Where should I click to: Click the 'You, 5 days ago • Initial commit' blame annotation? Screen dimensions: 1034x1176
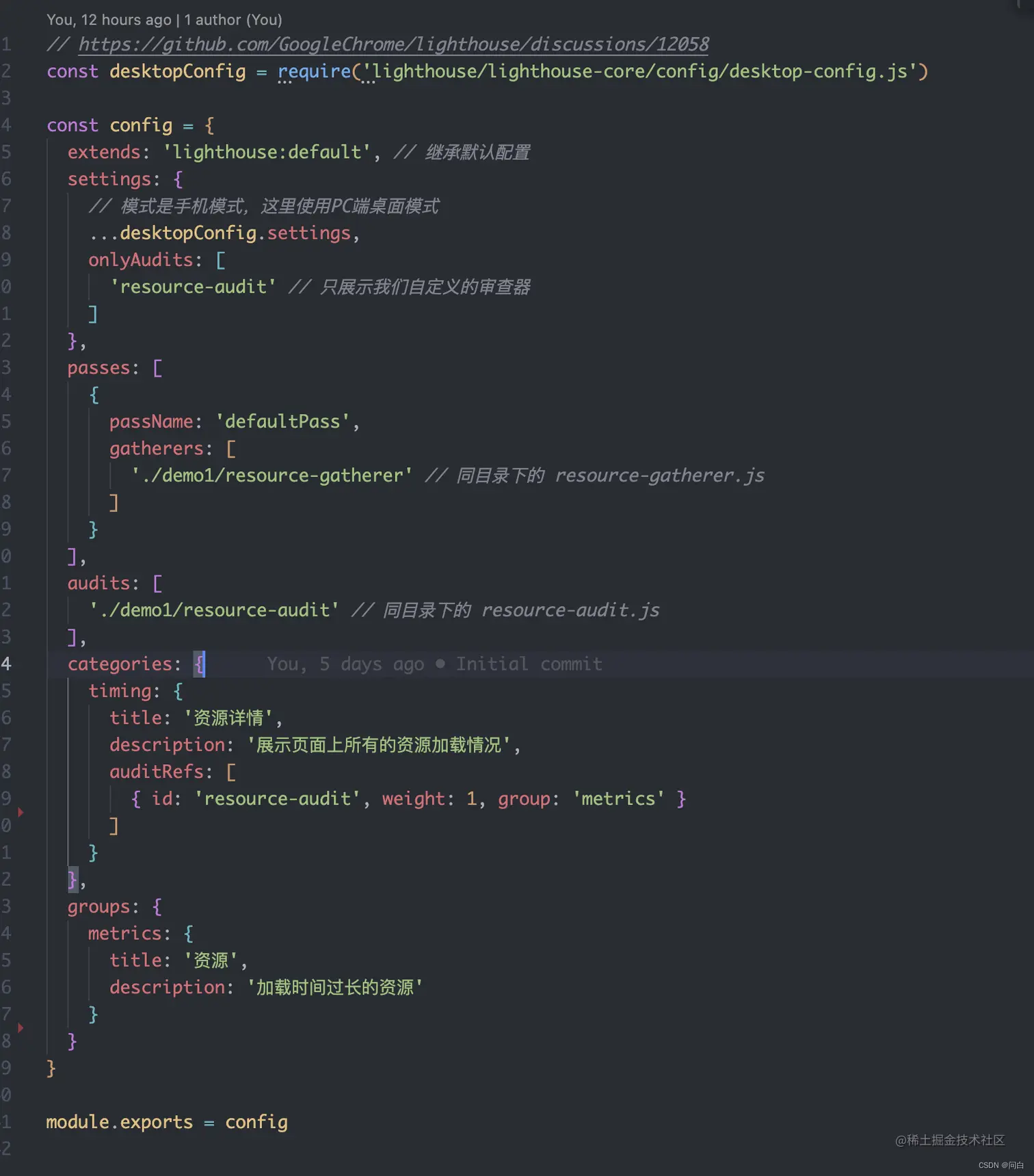coord(434,664)
